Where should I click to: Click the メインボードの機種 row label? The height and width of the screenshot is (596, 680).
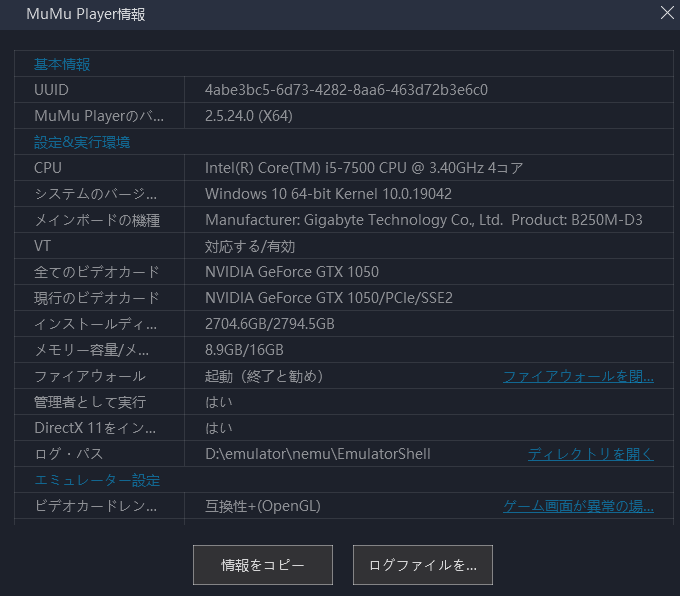[97, 220]
